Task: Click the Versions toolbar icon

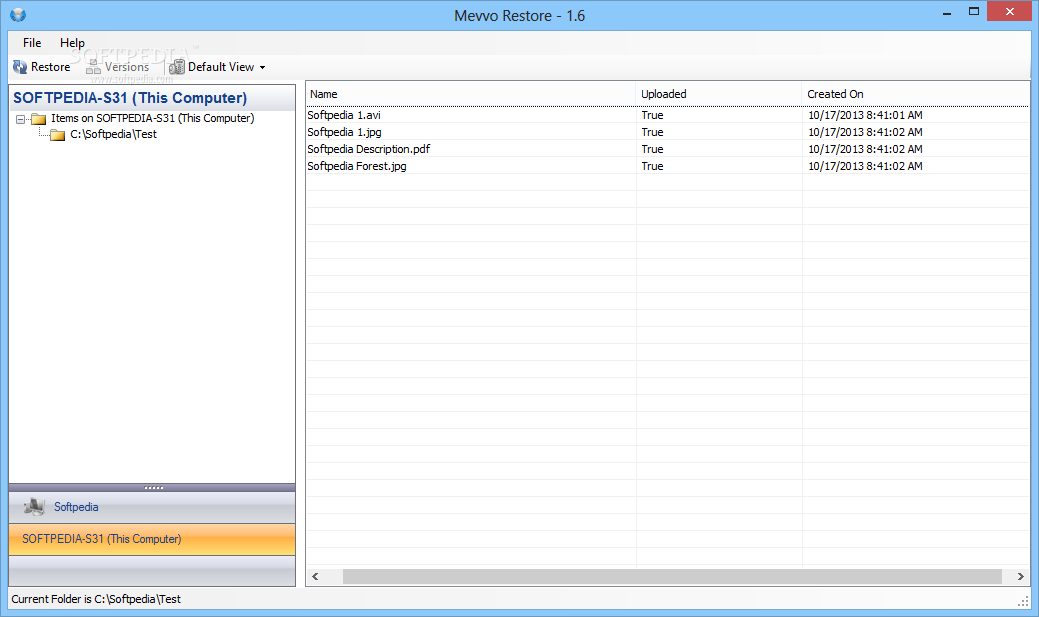Action: point(93,67)
